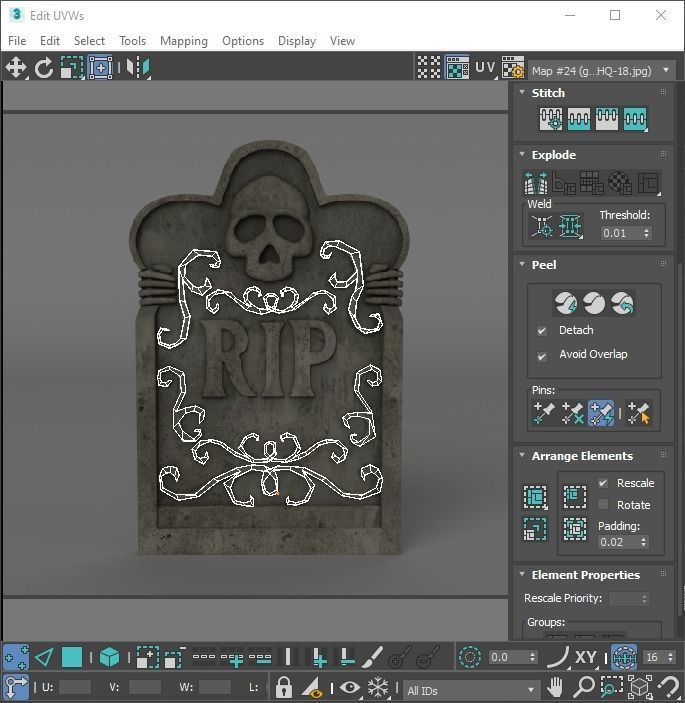Adjust the Weld Threshold spinner arrows

pos(646,233)
